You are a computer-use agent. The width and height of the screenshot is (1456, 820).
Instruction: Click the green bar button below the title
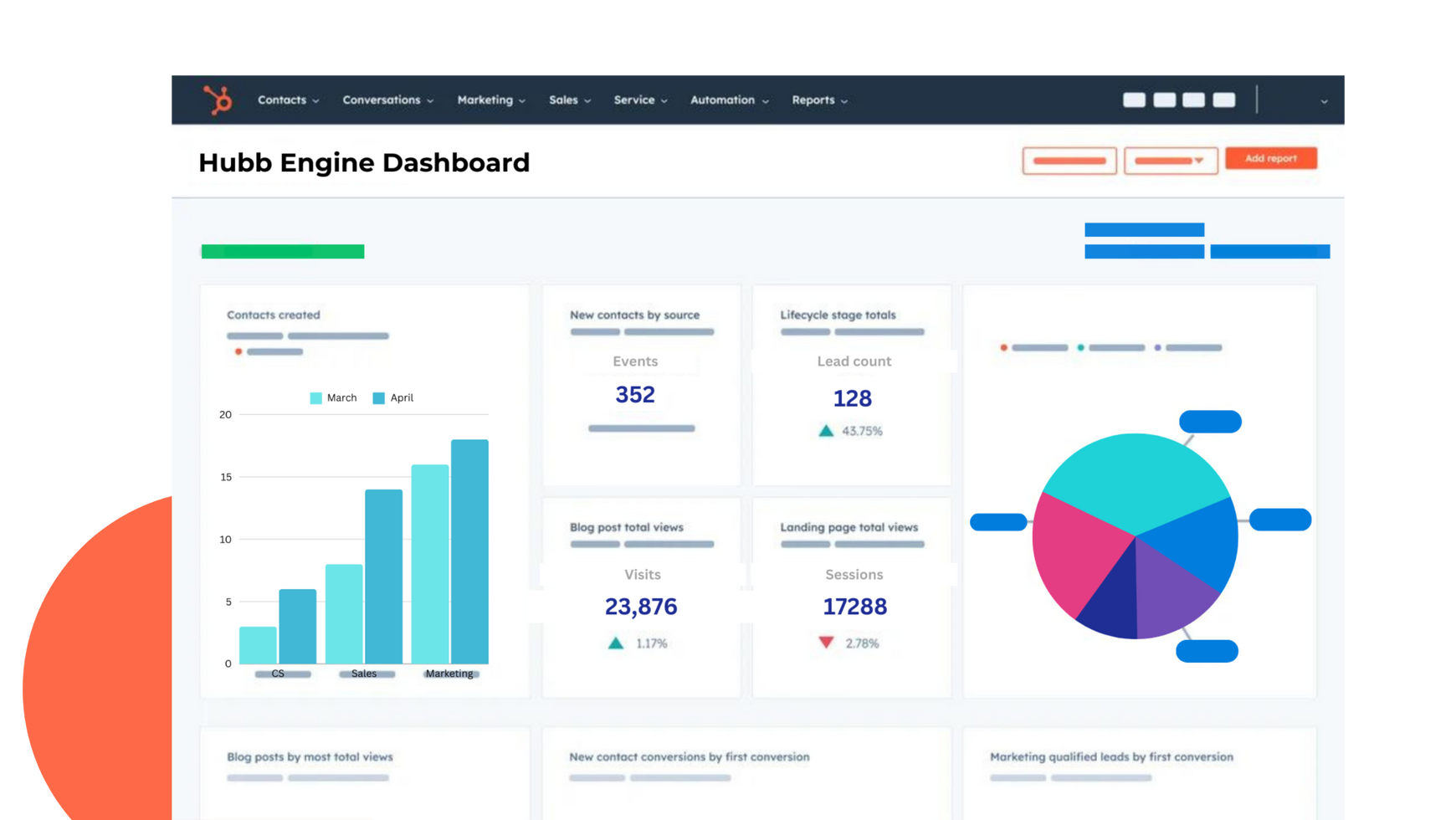click(283, 251)
